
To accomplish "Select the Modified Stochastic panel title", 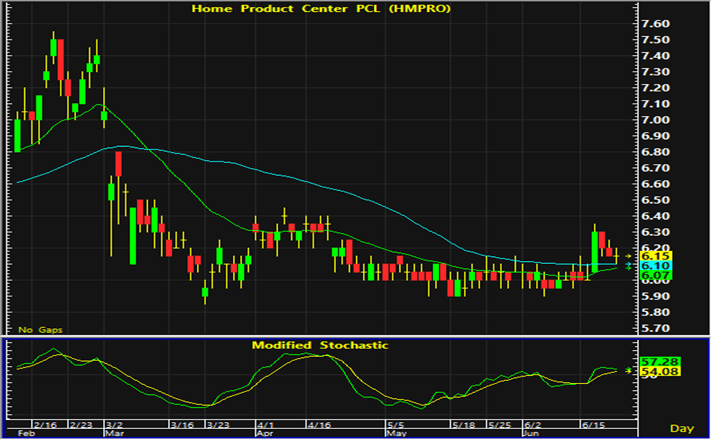I will [x=320, y=346].
